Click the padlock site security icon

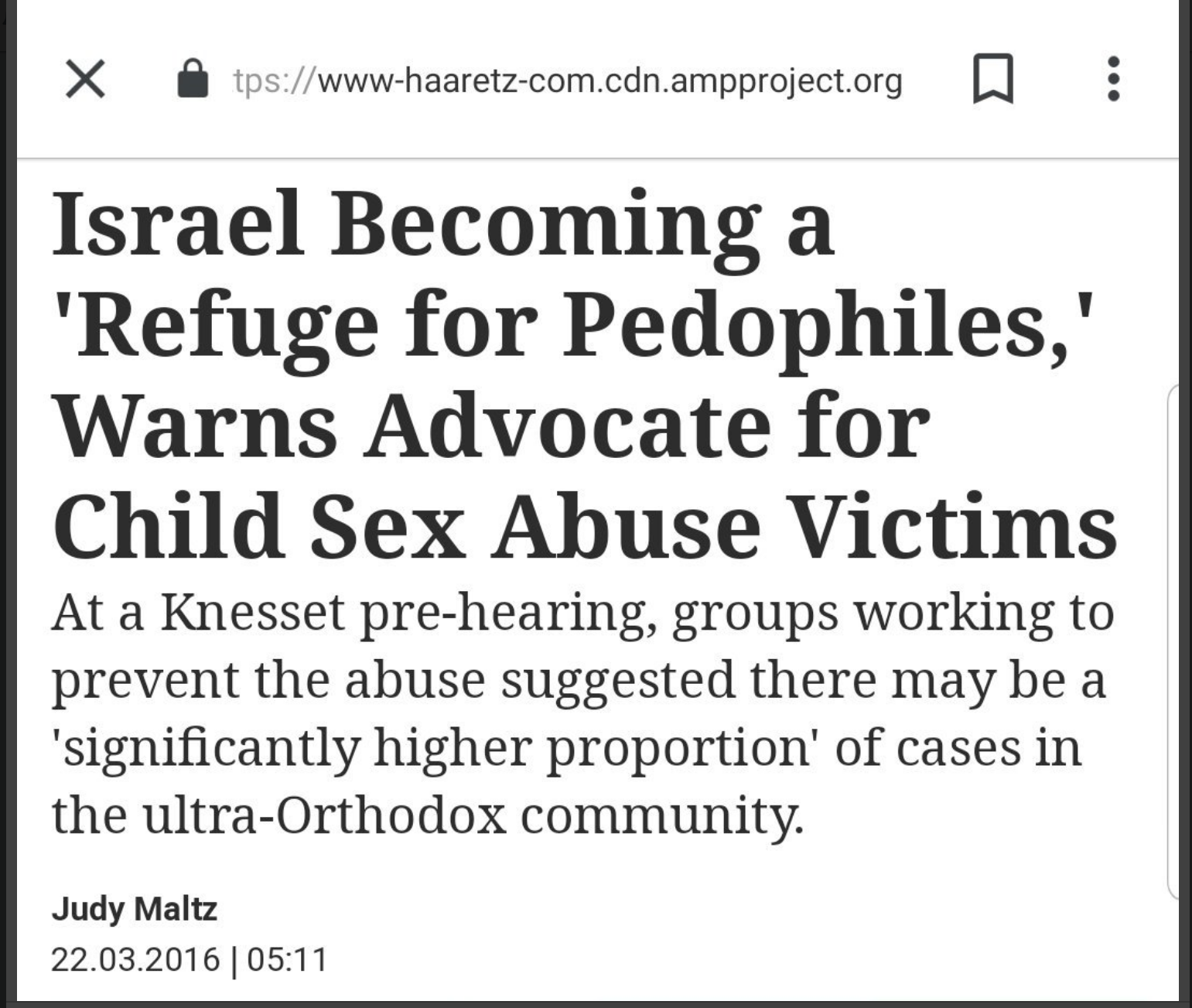pyautogui.click(x=193, y=80)
